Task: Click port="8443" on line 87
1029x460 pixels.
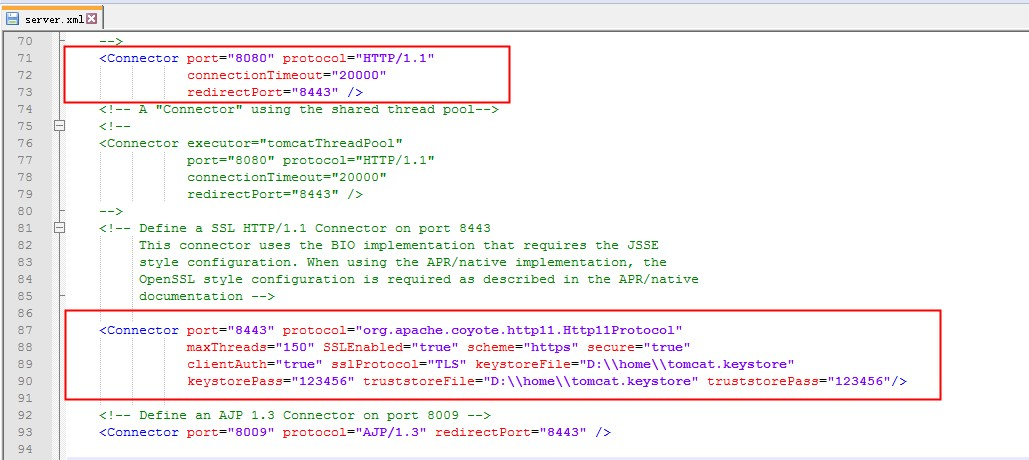Action: (x=230, y=330)
